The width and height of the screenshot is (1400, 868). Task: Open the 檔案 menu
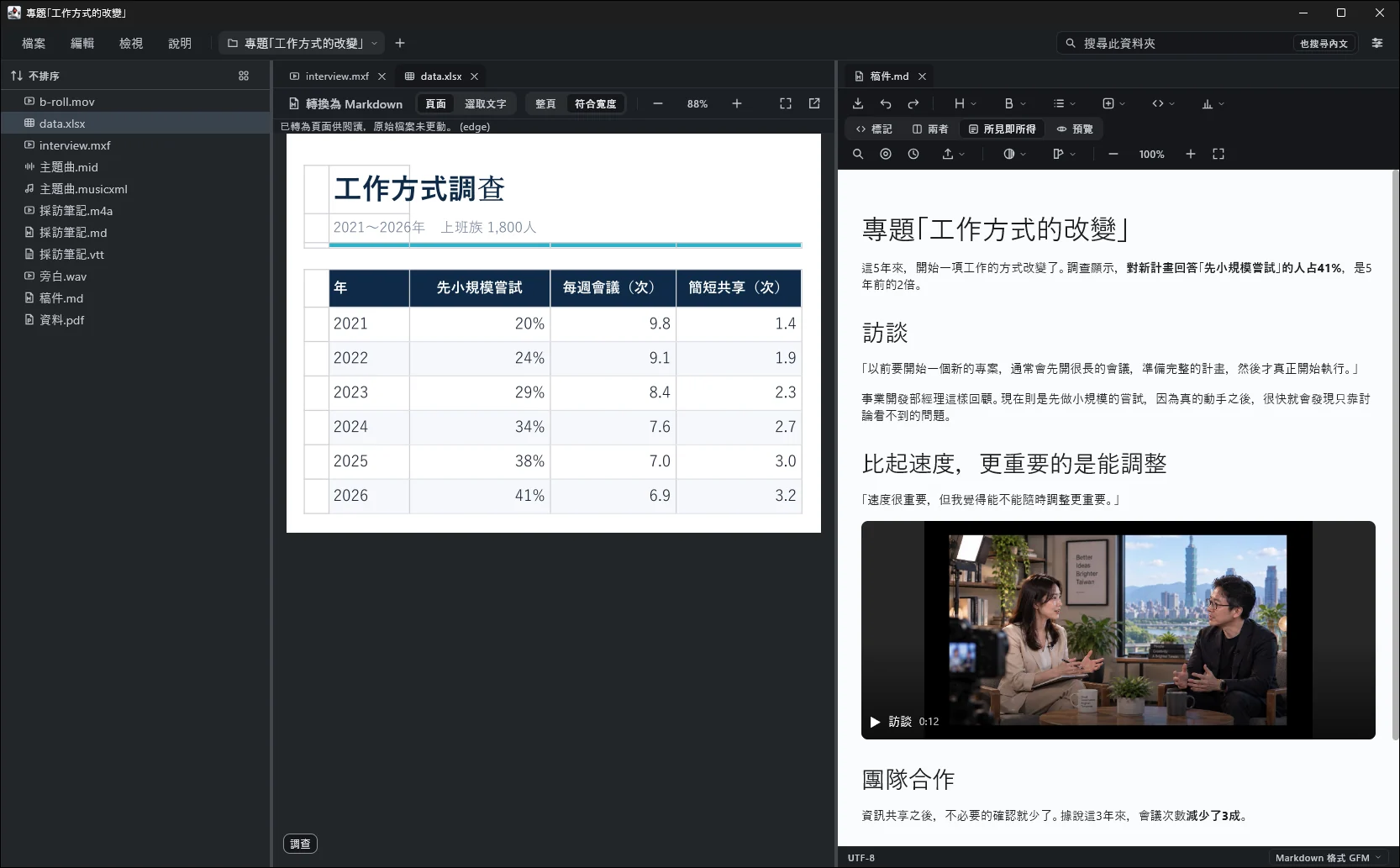(34, 43)
